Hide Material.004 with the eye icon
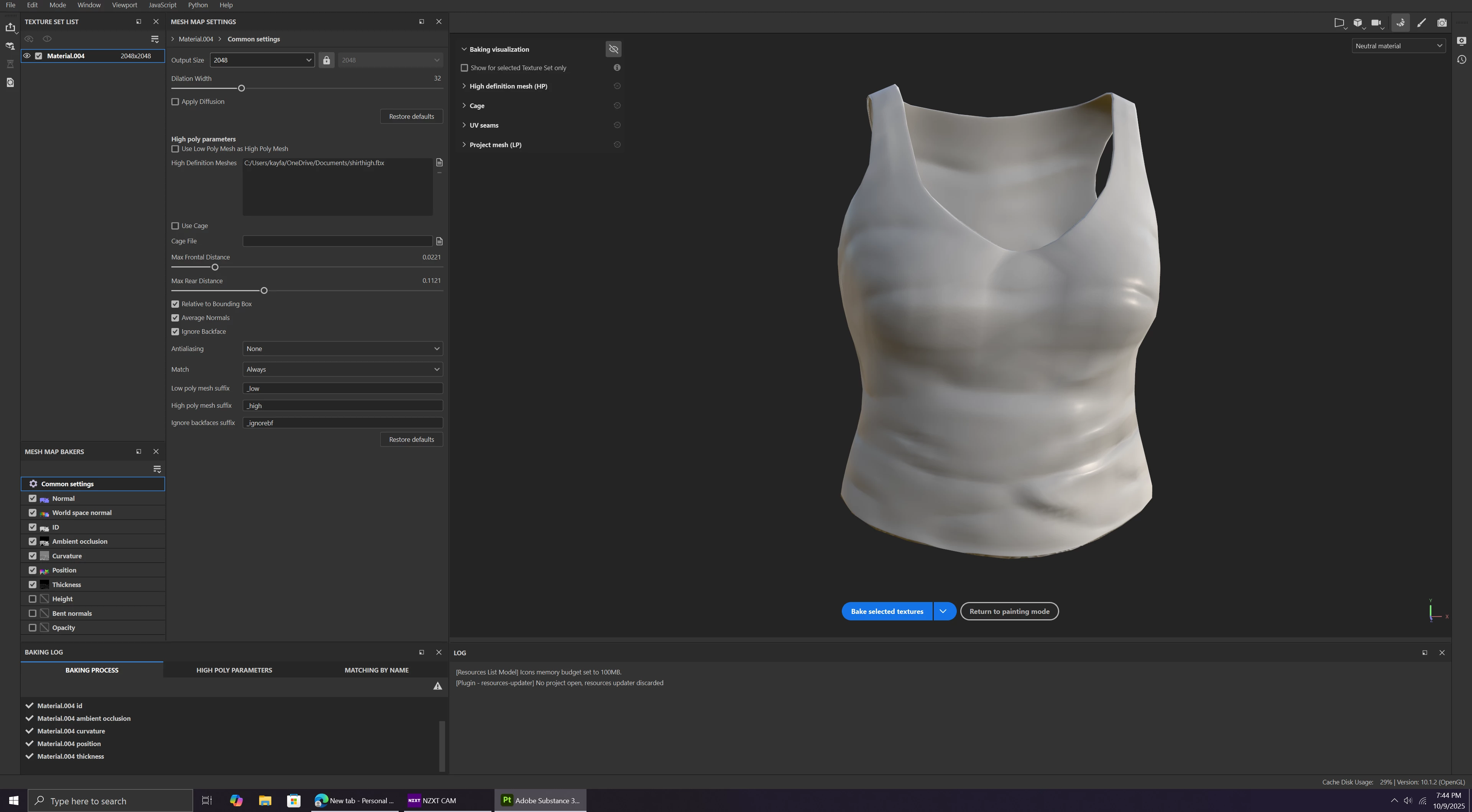 click(x=27, y=56)
